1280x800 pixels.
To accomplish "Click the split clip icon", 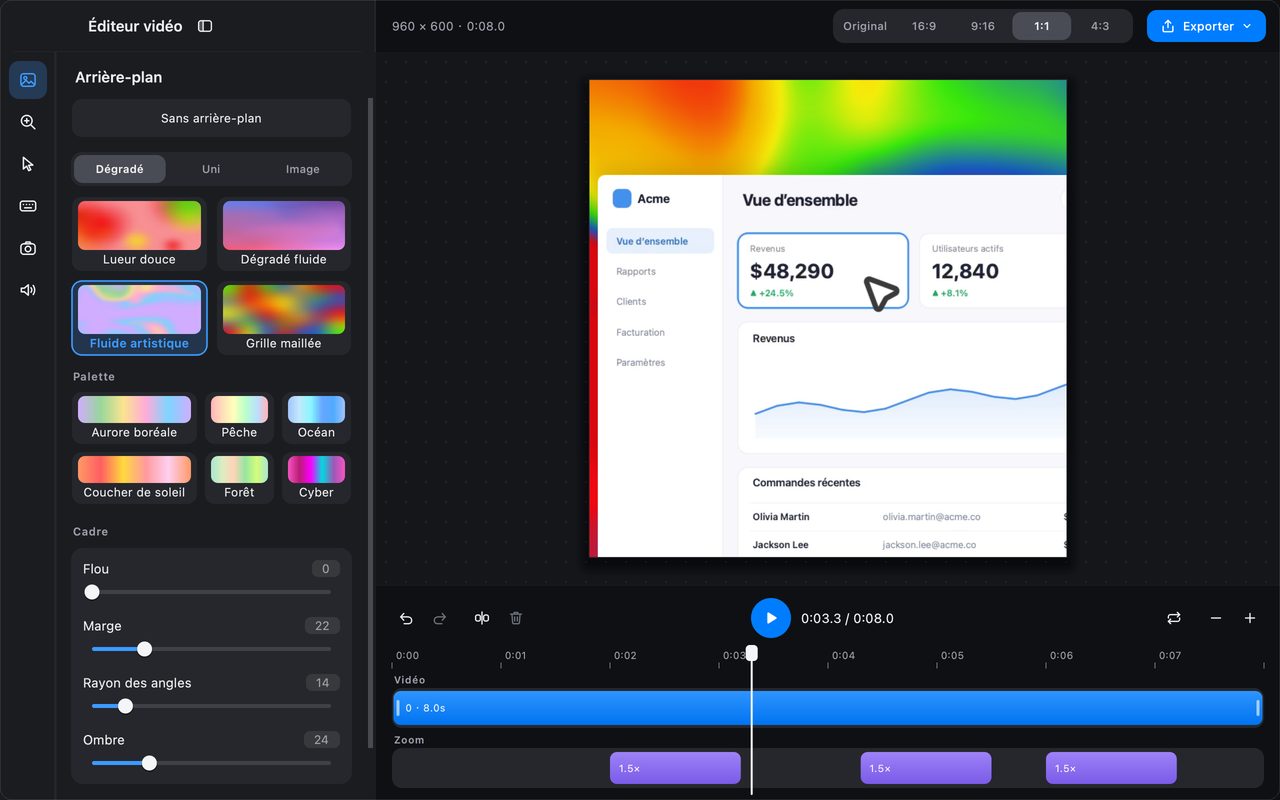I will 482,618.
